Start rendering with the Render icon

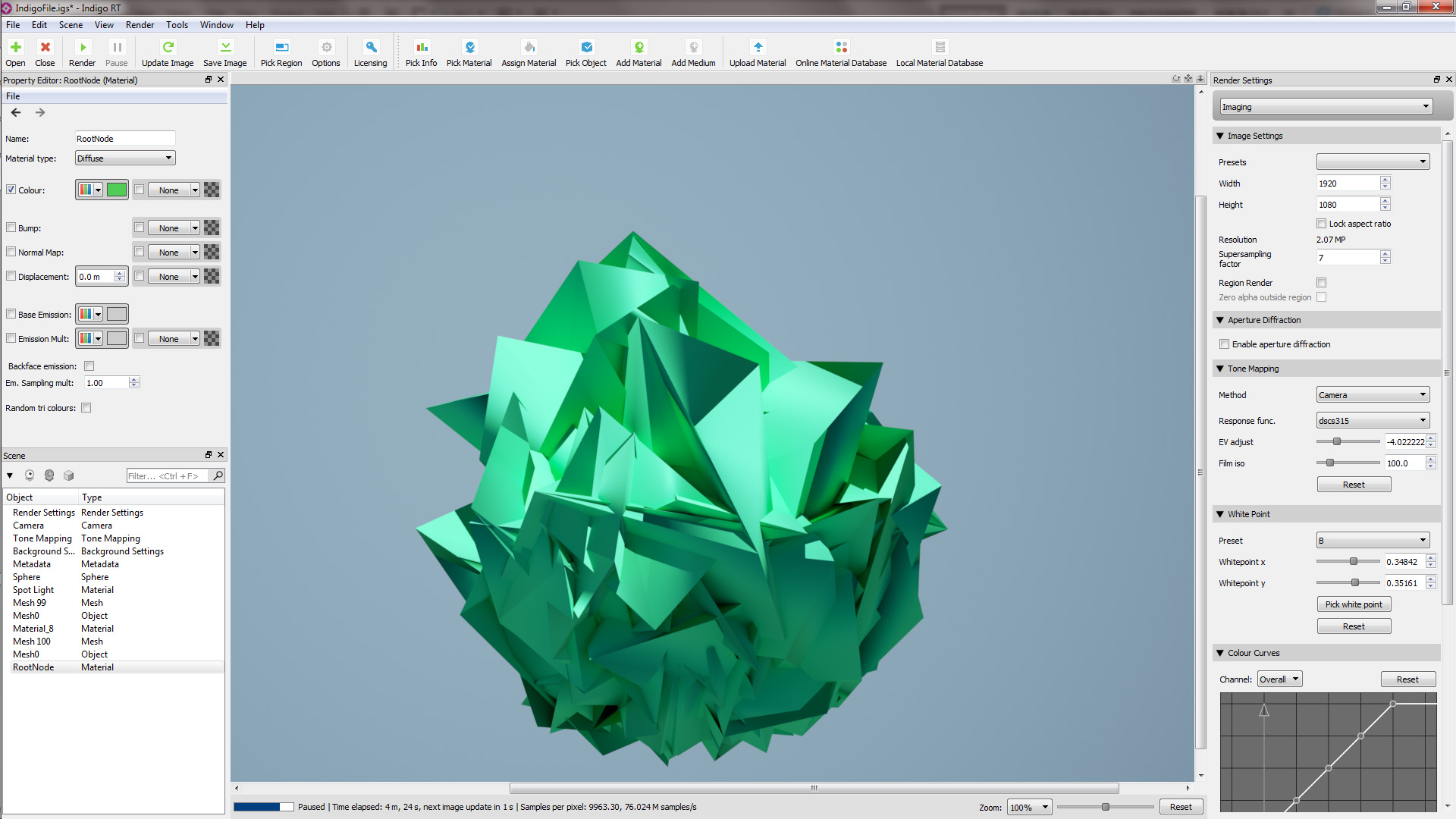[83, 47]
